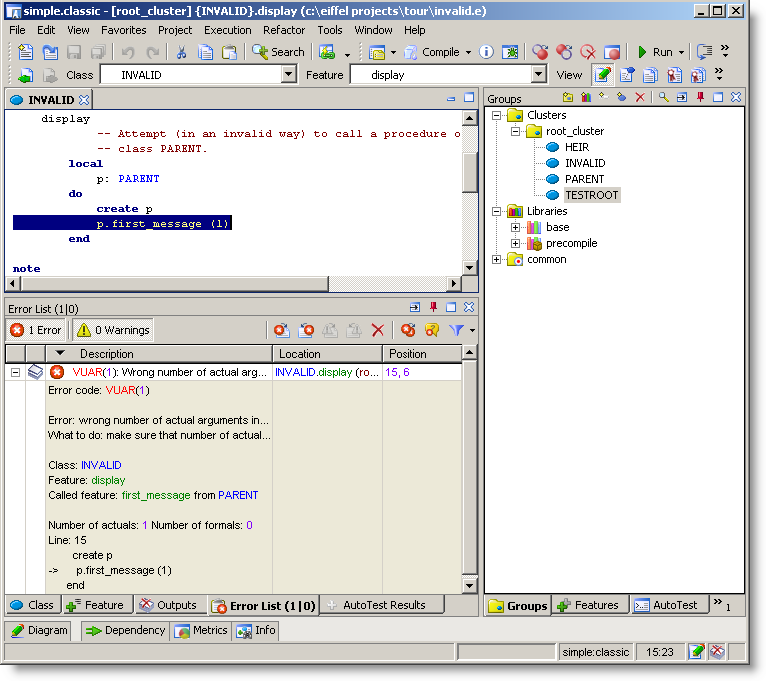
Task: Click the cut scissors icon
Action: tap(181, 52)
